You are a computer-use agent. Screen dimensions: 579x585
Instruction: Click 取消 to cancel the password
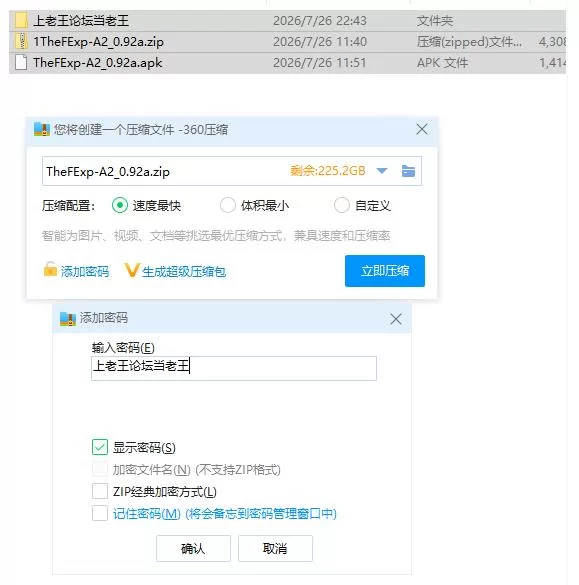click(275, 548)
